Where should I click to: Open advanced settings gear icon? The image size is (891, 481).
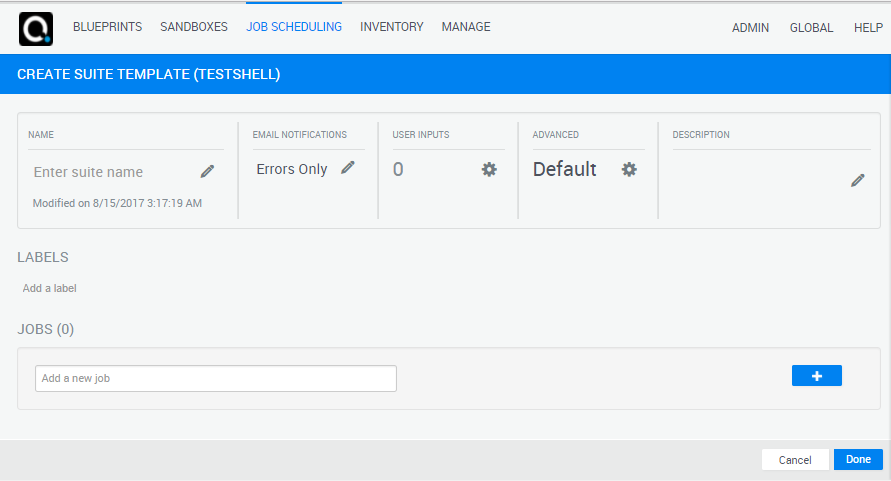pyautogui.click(x=629, y=169)
